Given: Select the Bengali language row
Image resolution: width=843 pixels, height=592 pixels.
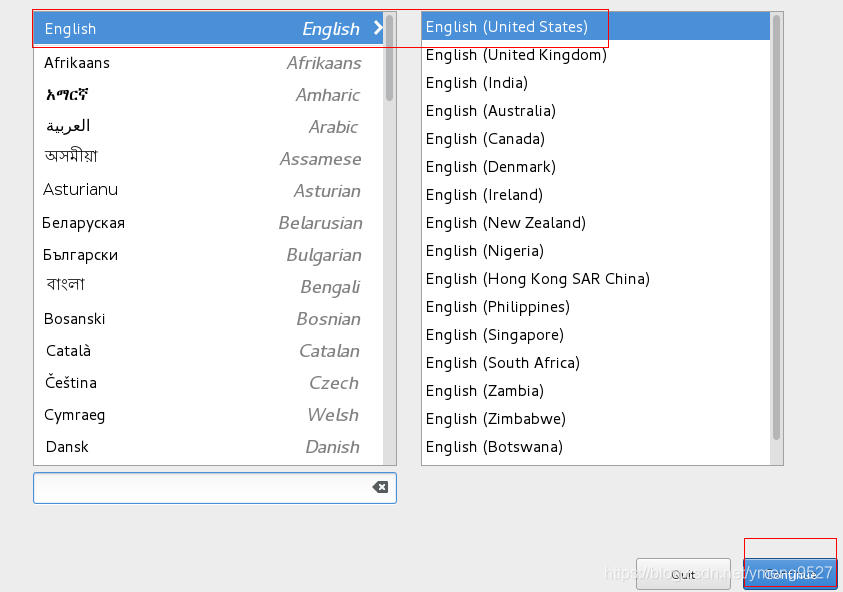Looking at the screenshot, I should (209, 287).
